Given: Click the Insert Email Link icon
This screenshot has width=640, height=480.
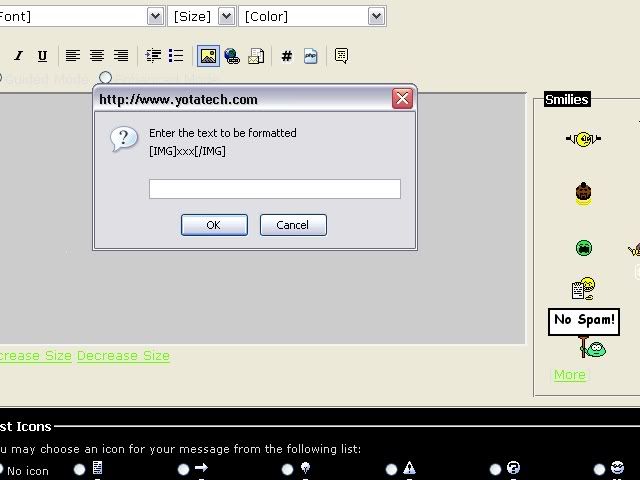Looking at the screenshot, I should click(256, 56).
